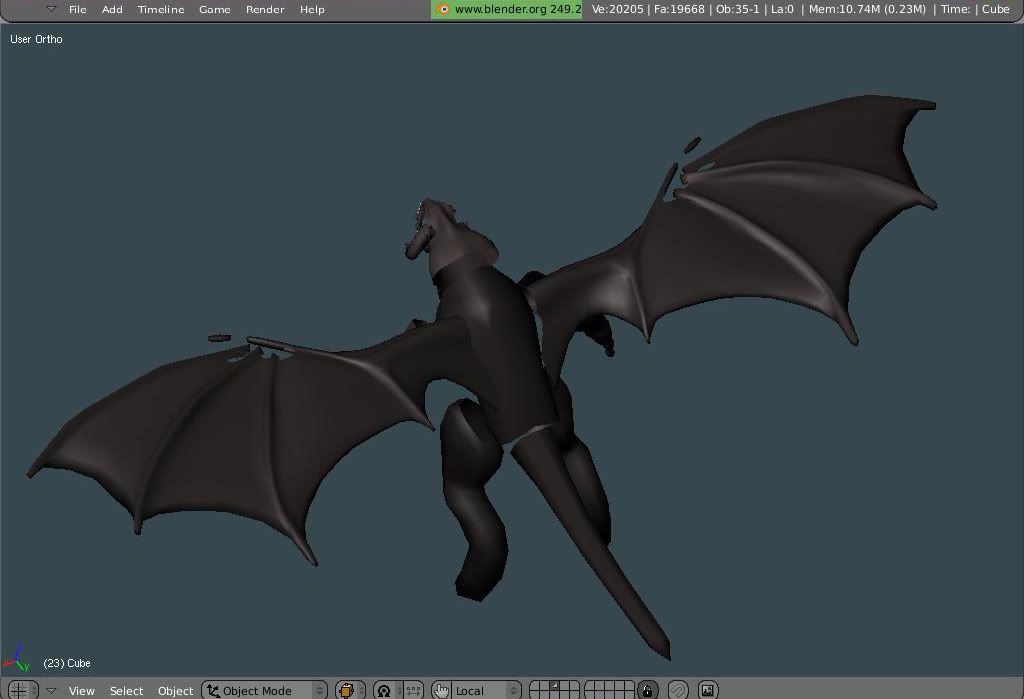Click the www.blender.org 249.2 link

(517, 9)
